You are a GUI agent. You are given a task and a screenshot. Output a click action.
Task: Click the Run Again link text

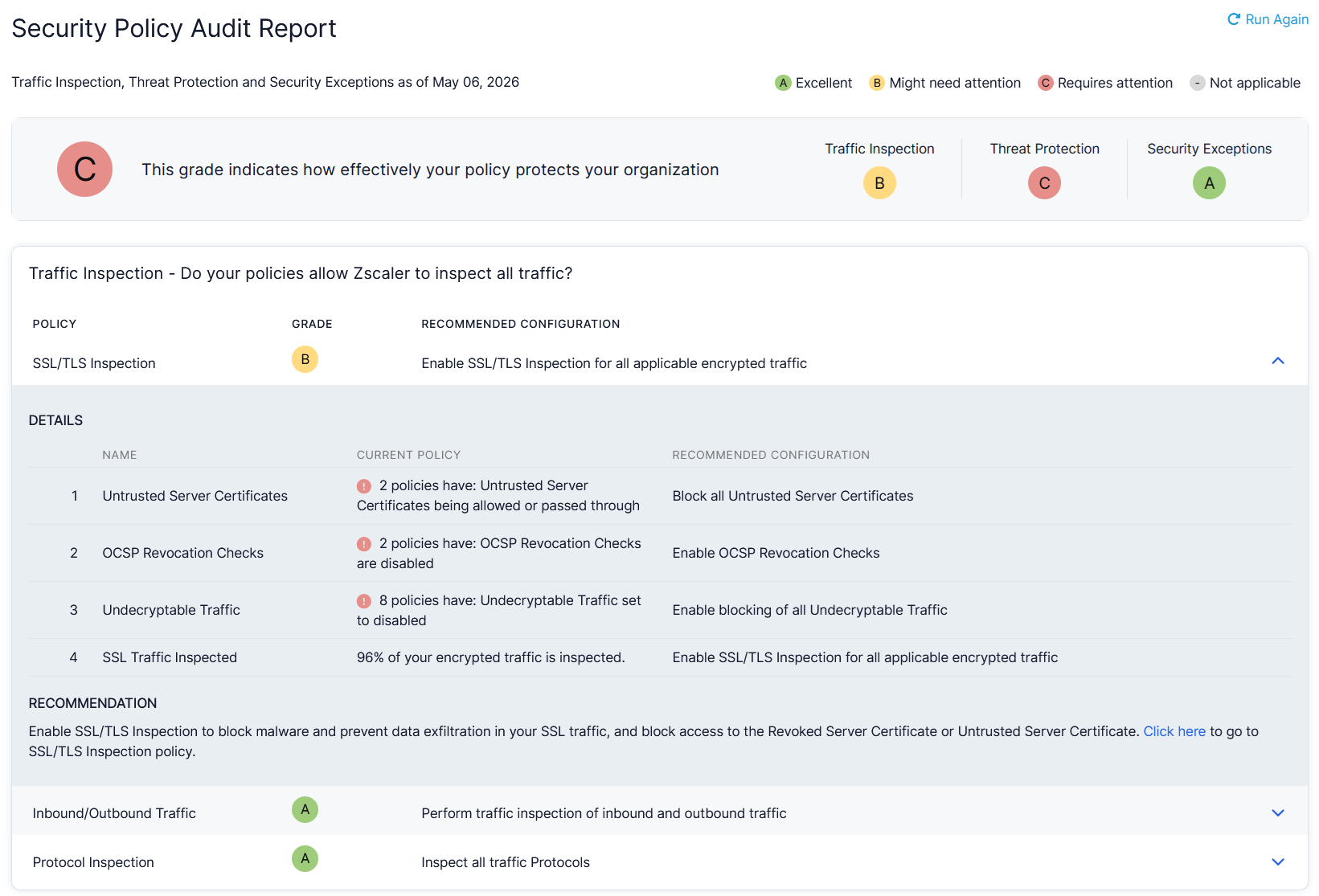tap(1276, 19)
